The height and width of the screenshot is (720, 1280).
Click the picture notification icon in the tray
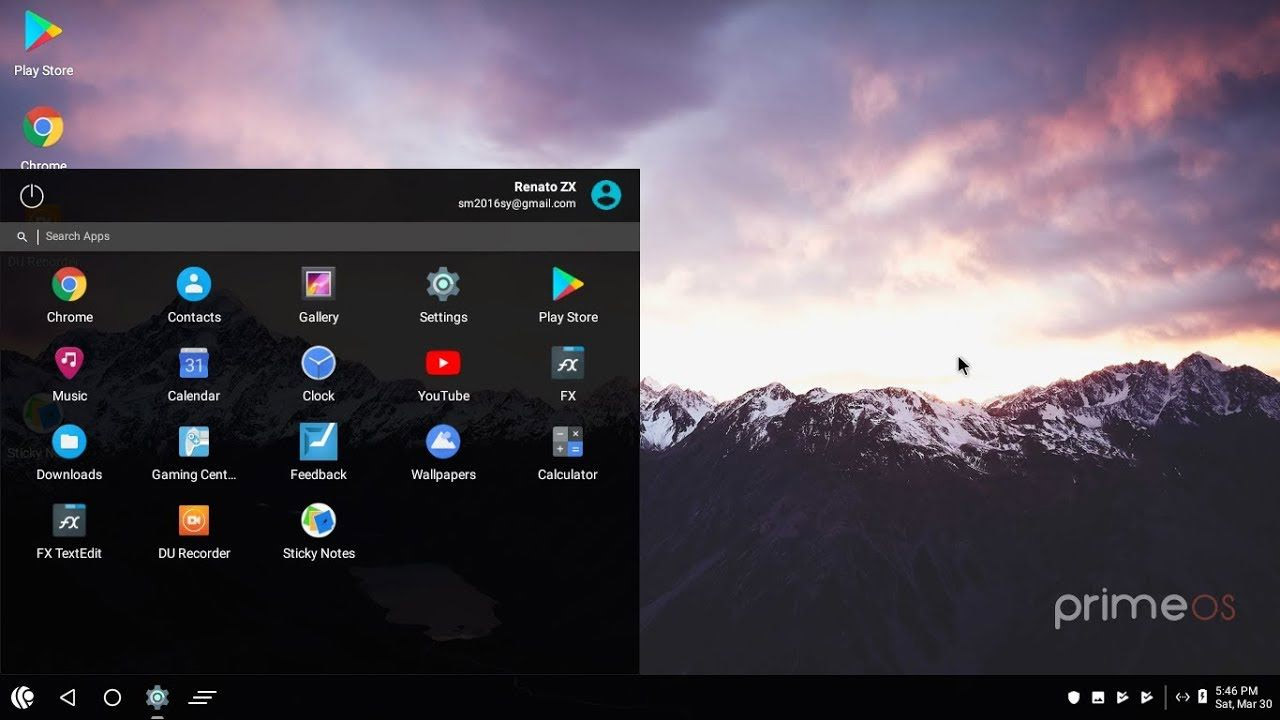click(x=1098, y=697)
